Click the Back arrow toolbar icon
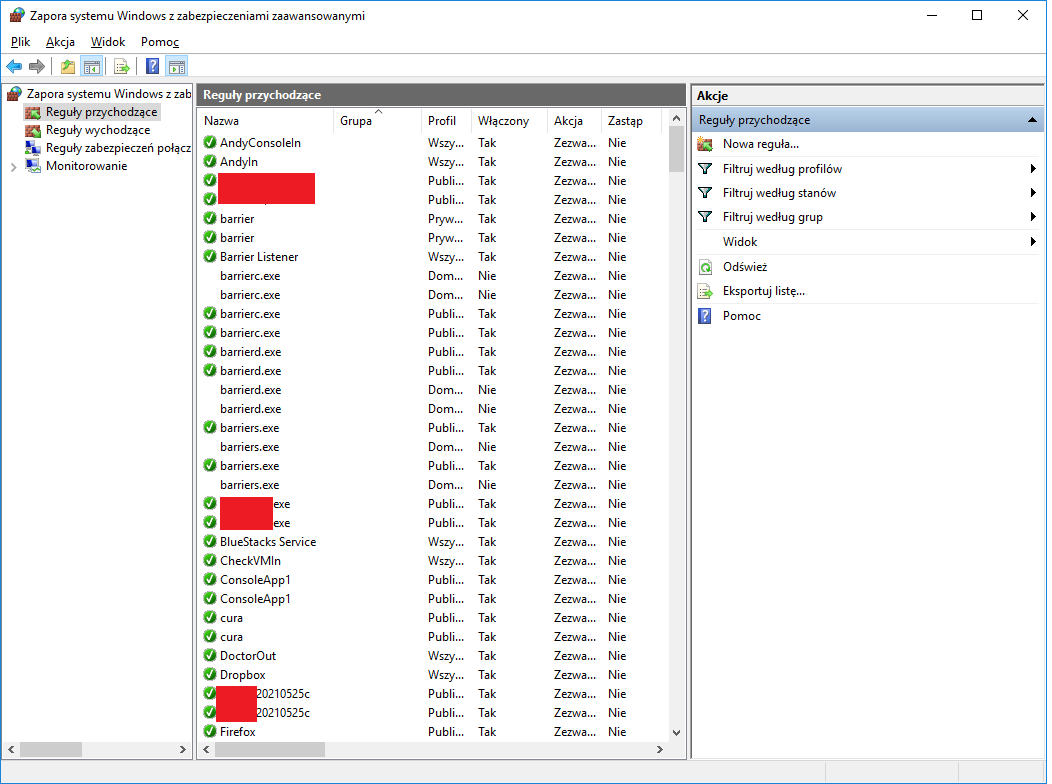The width and height of the screenshot is (1052, 784). [x=14, y=66]
